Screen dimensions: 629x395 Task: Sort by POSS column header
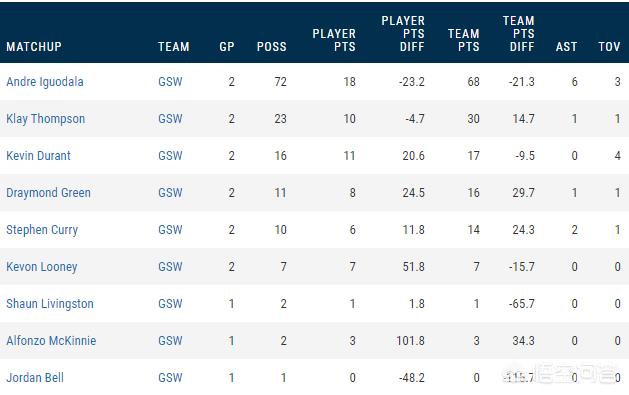pos(272,47)
